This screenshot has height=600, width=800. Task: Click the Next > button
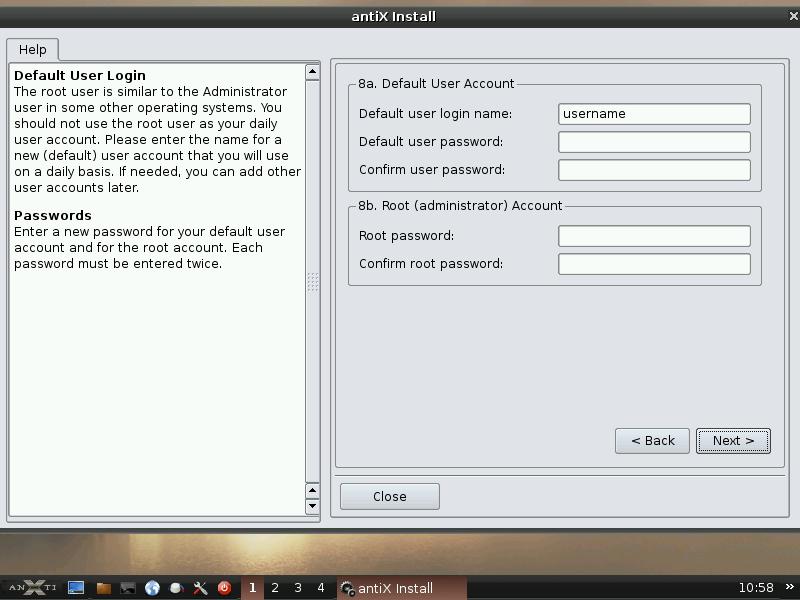pyautogui.click(x=733, y=441)
